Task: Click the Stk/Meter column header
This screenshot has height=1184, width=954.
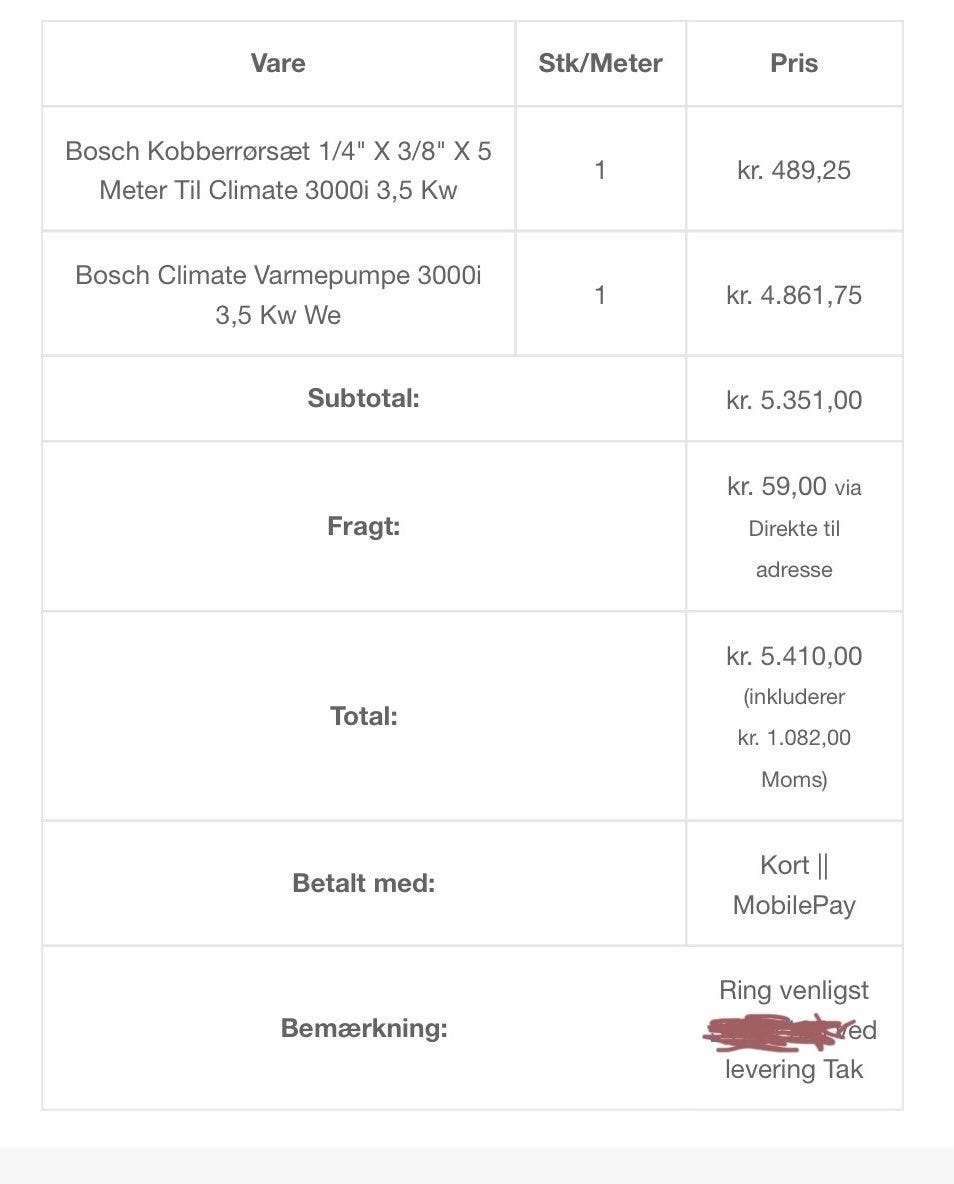Action: [600, 63]
